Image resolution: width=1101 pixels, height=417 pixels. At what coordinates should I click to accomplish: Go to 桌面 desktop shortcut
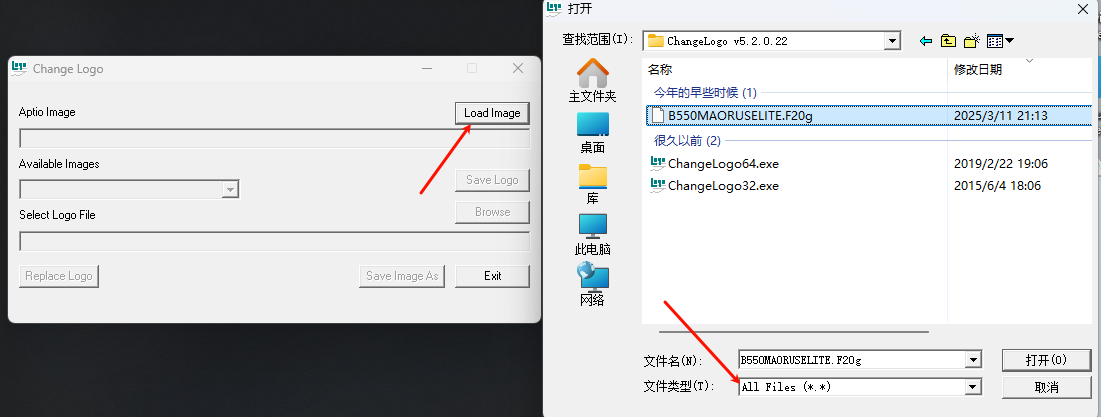tap(592, 133)
